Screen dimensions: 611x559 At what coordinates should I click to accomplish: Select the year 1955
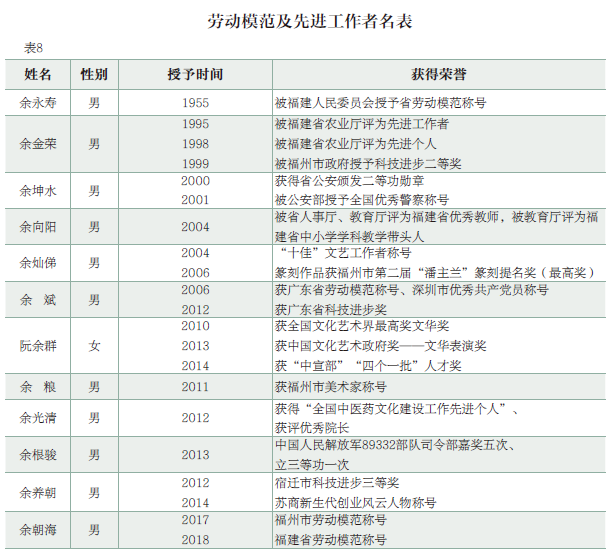point(195,102)
